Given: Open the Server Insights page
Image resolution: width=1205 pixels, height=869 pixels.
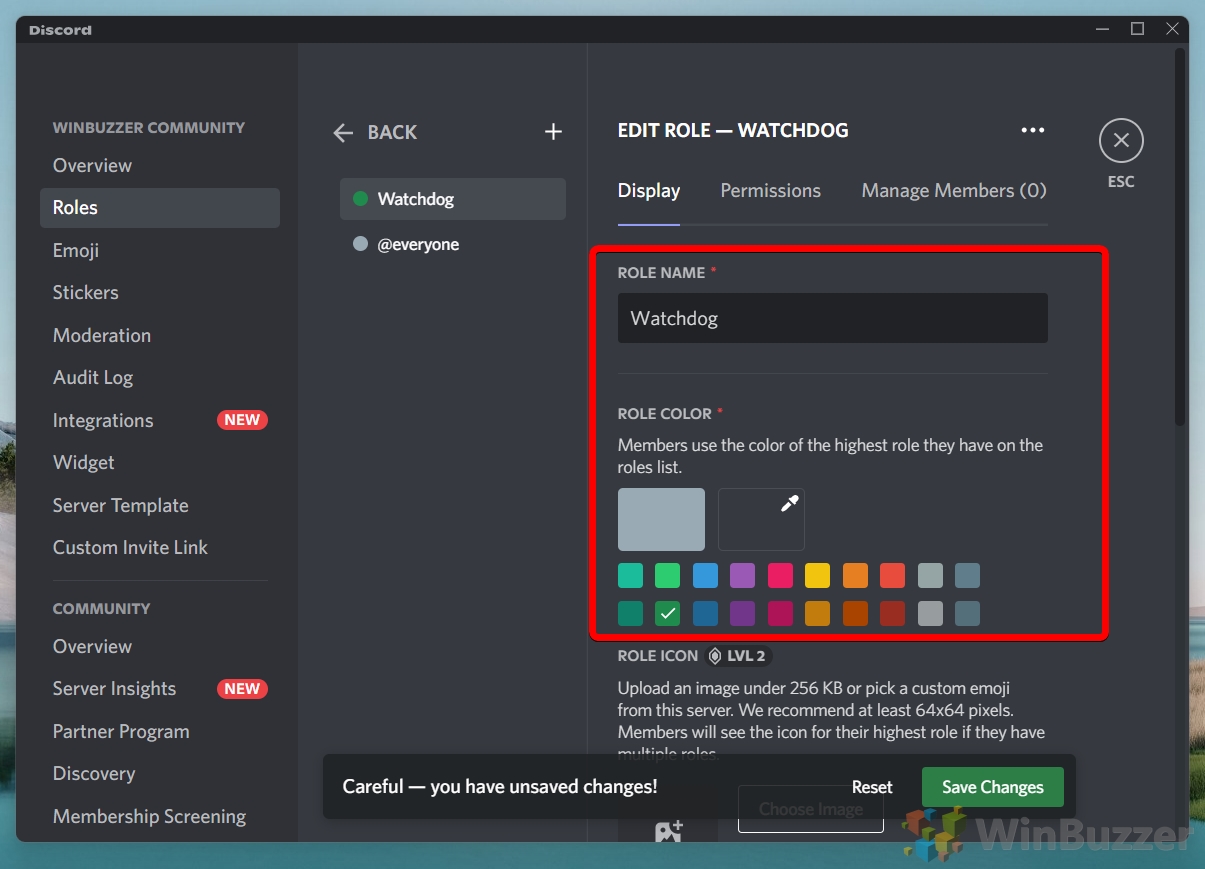Looking at the screenshot, I should tap(160, 688).
